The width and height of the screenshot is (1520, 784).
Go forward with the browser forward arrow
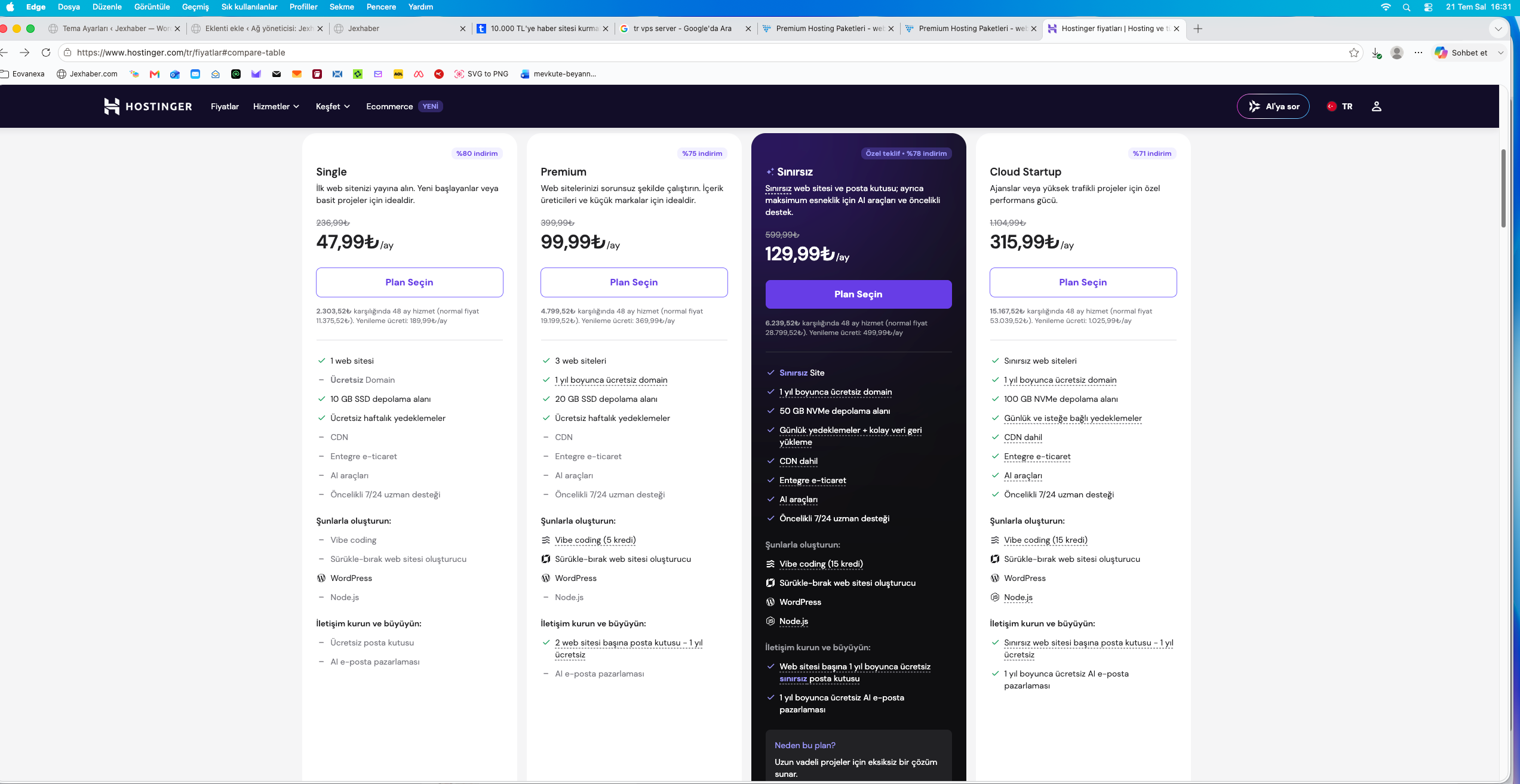(x=24, y=53)
